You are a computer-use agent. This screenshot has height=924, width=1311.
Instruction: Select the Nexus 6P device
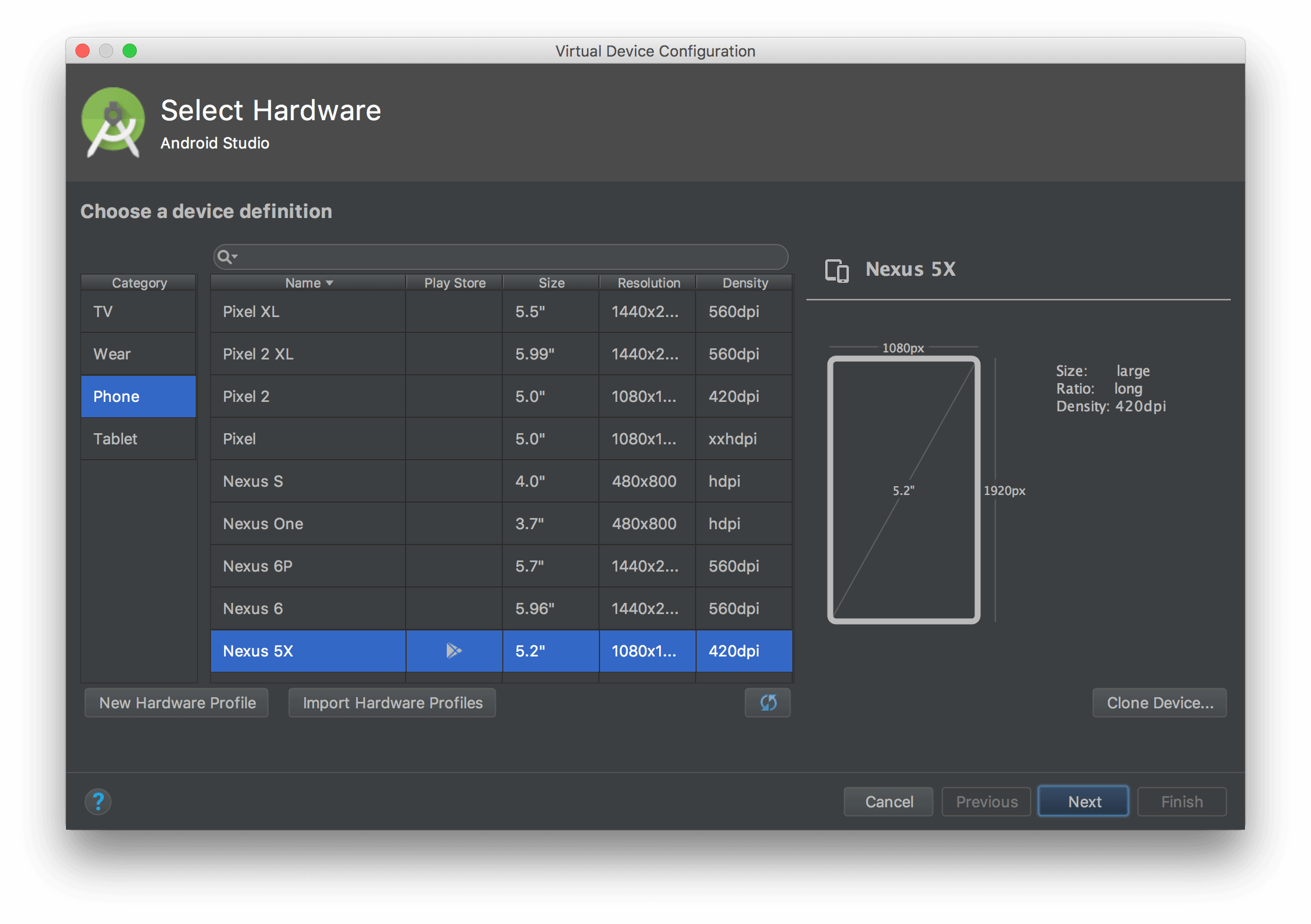[502, 566]
